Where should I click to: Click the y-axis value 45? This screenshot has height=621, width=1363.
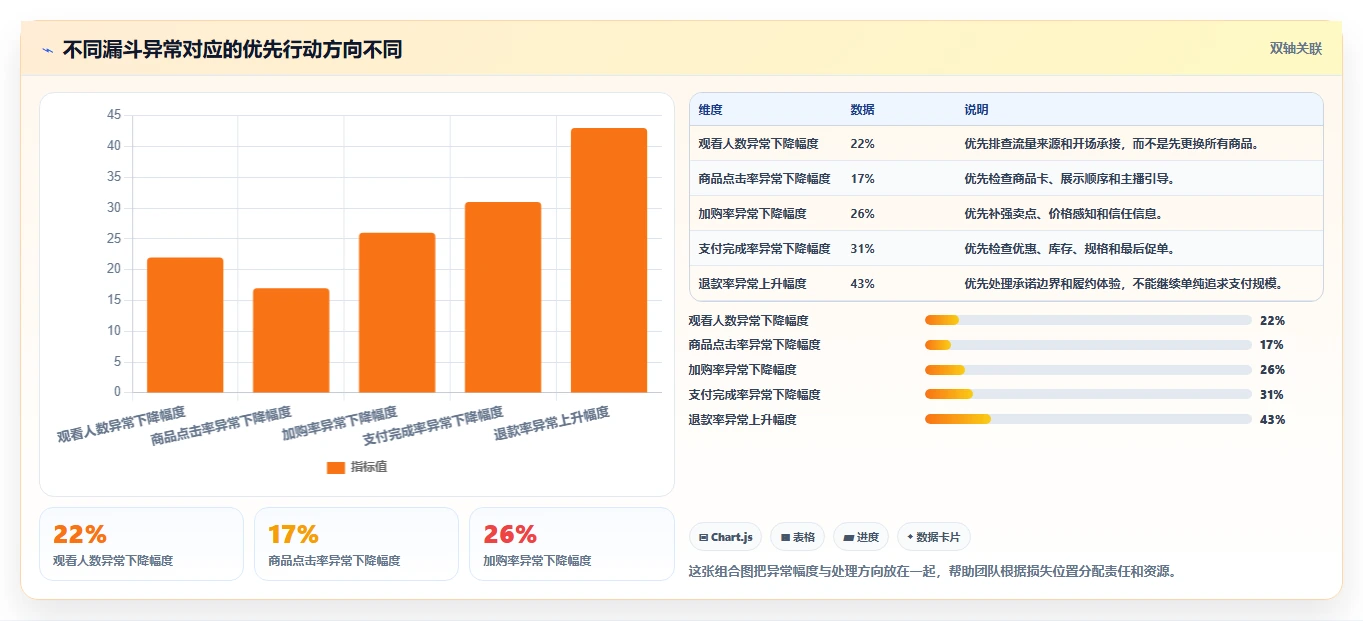click(113, 115)
